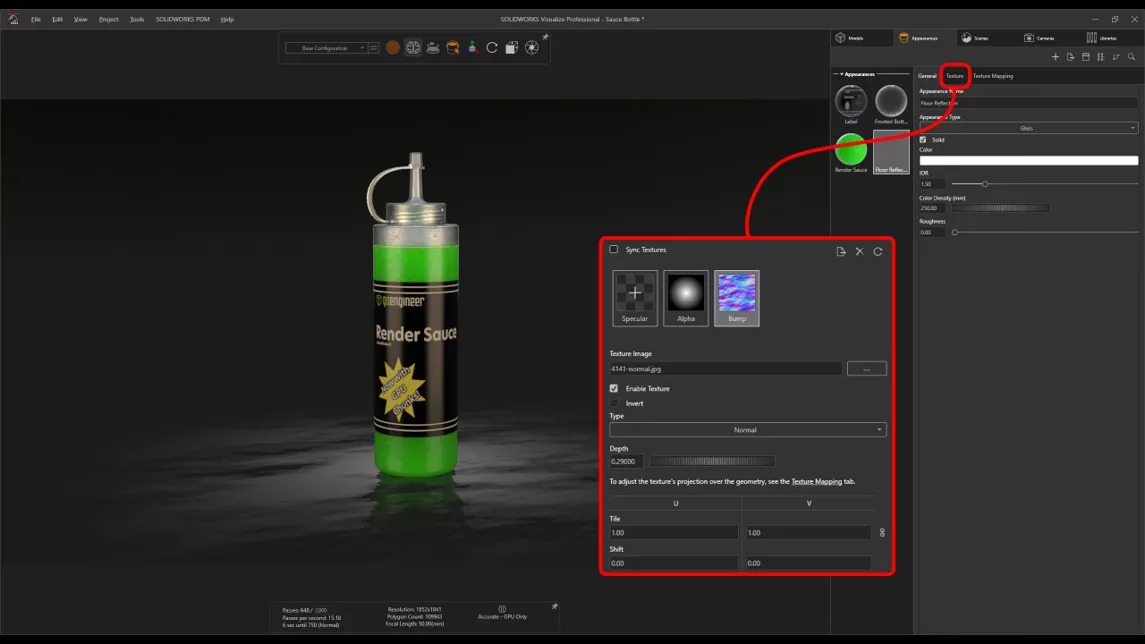Click the turntable icon in the toolbar
The image size is (1145, 644).
coord(433,47)
